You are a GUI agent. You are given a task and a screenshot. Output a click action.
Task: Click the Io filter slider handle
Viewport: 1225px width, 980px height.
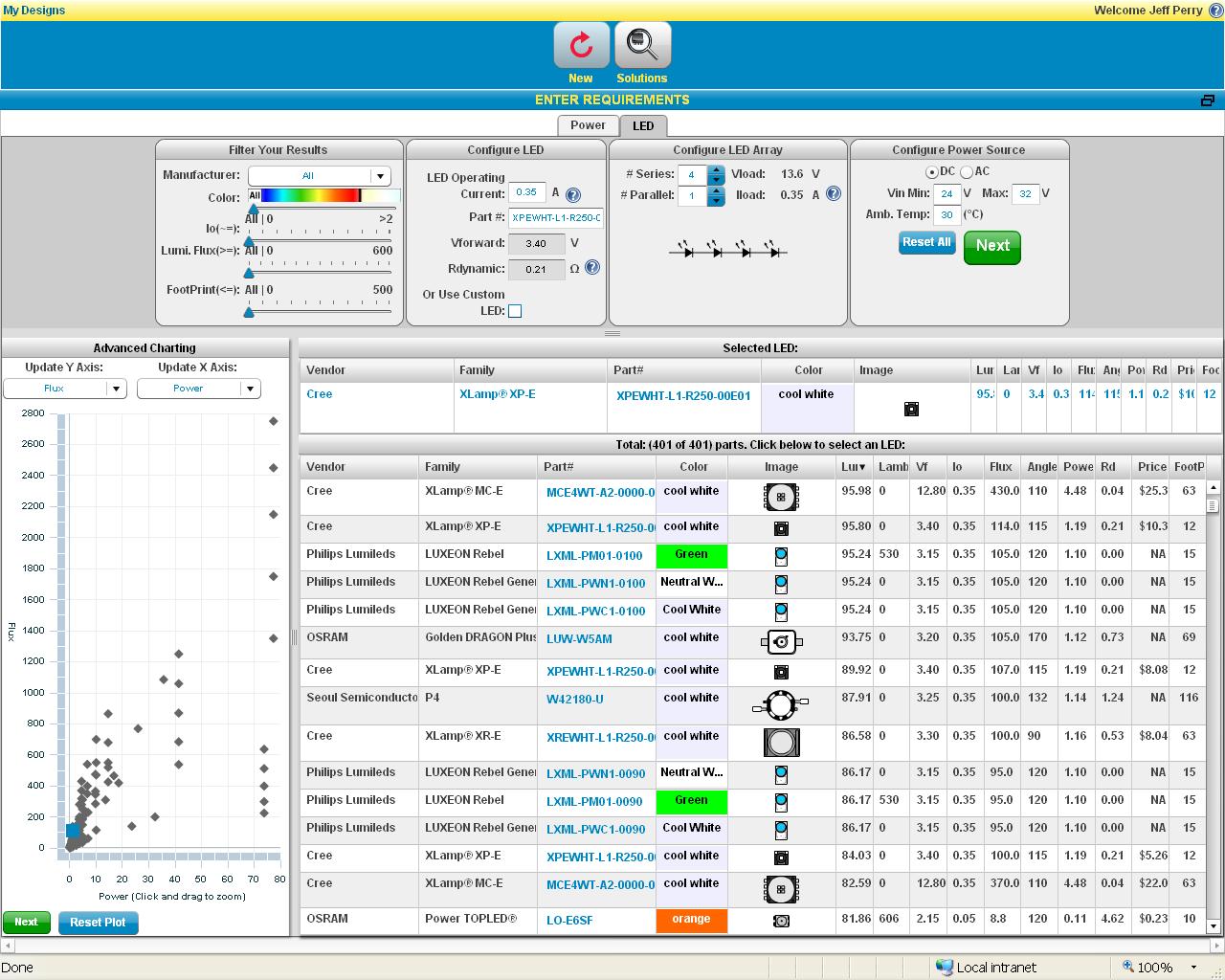(x=249, y=241)
